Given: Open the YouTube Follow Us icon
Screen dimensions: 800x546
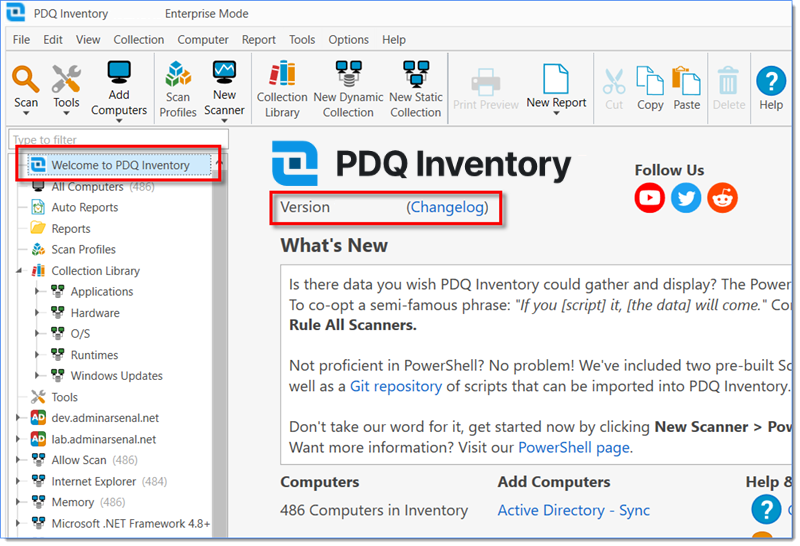Looking at the screenshot, I should 650,198.
